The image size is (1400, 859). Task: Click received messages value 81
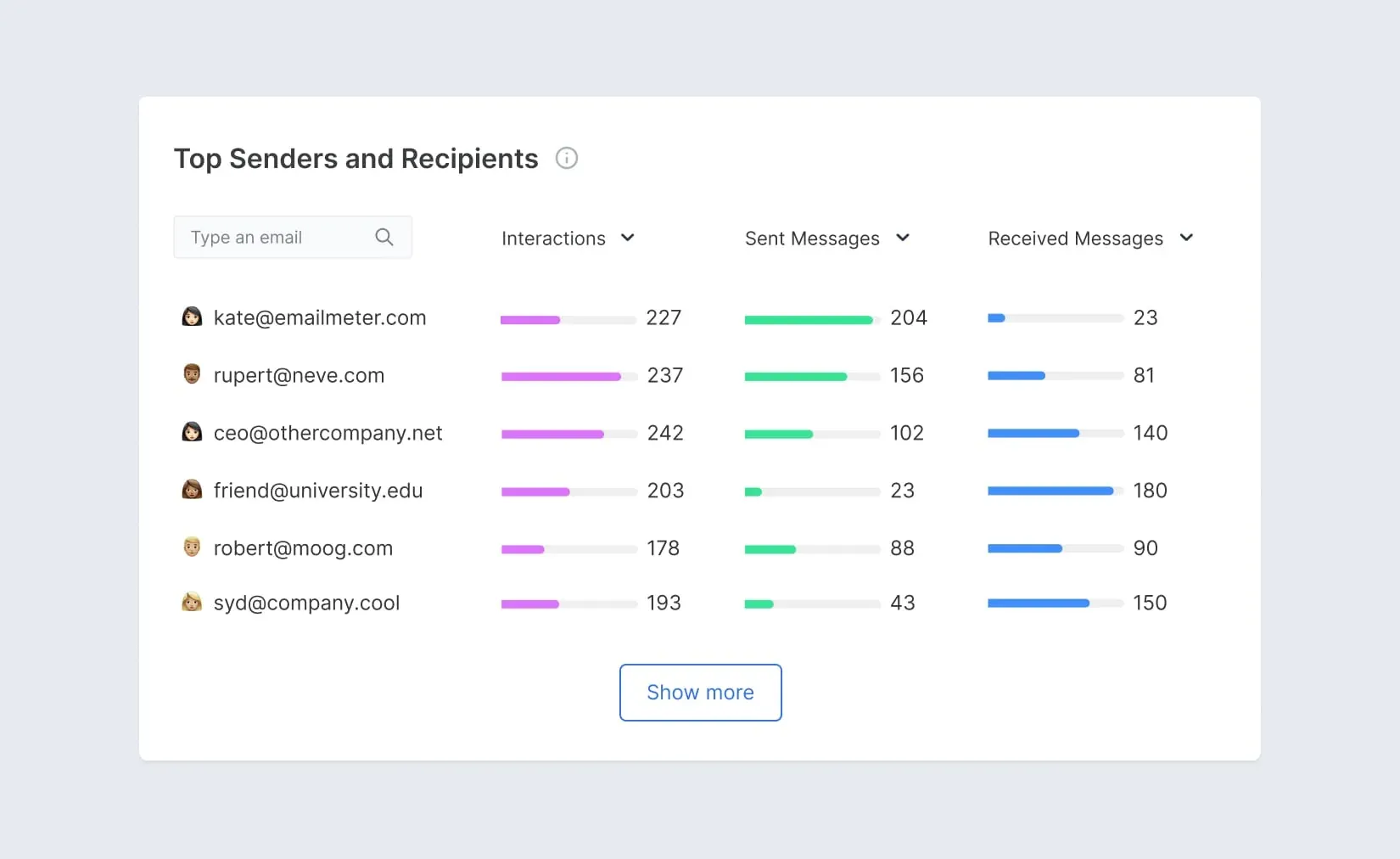[1144, 375]
